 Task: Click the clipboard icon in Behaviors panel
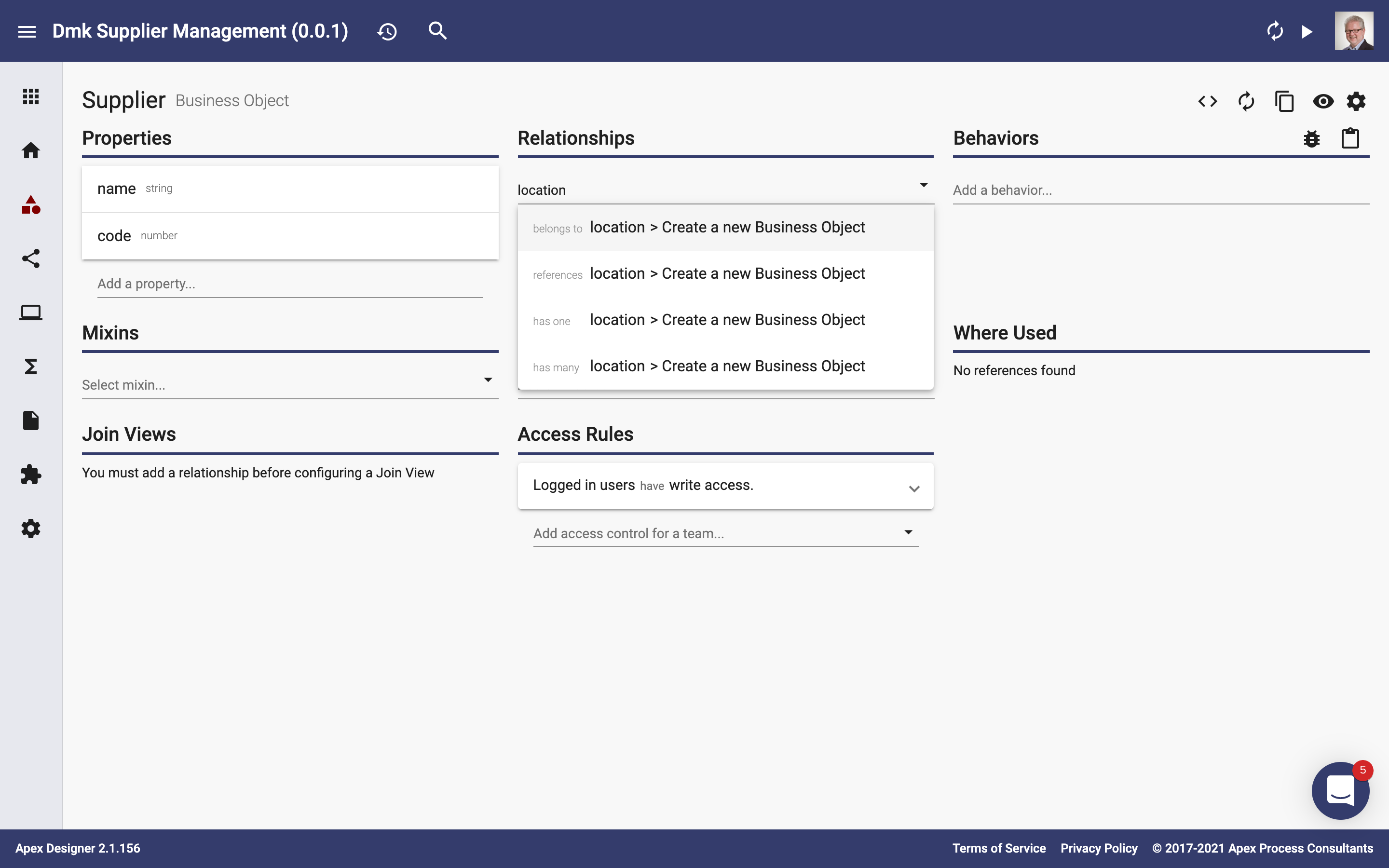click(x=1351, y=138)
